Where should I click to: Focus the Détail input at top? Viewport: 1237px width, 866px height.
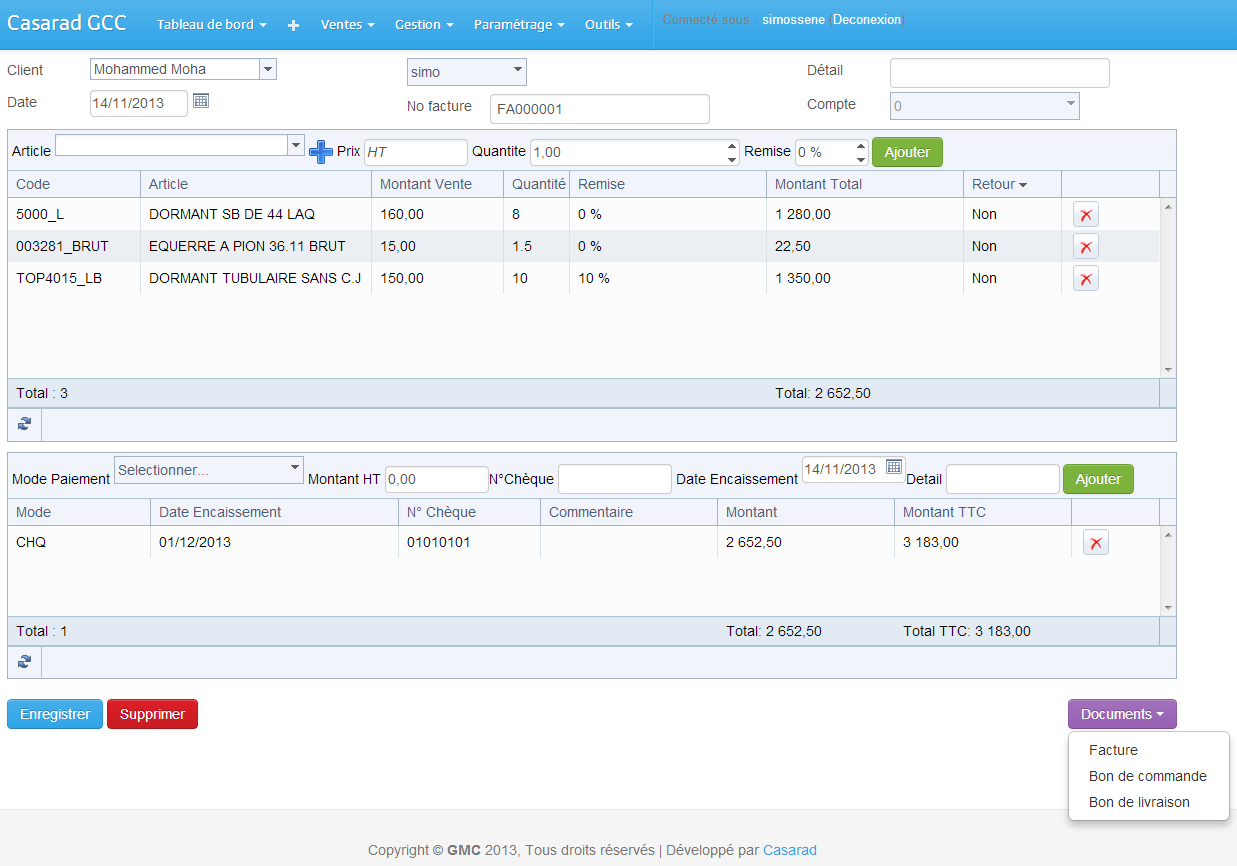[x=1000, y=73]
